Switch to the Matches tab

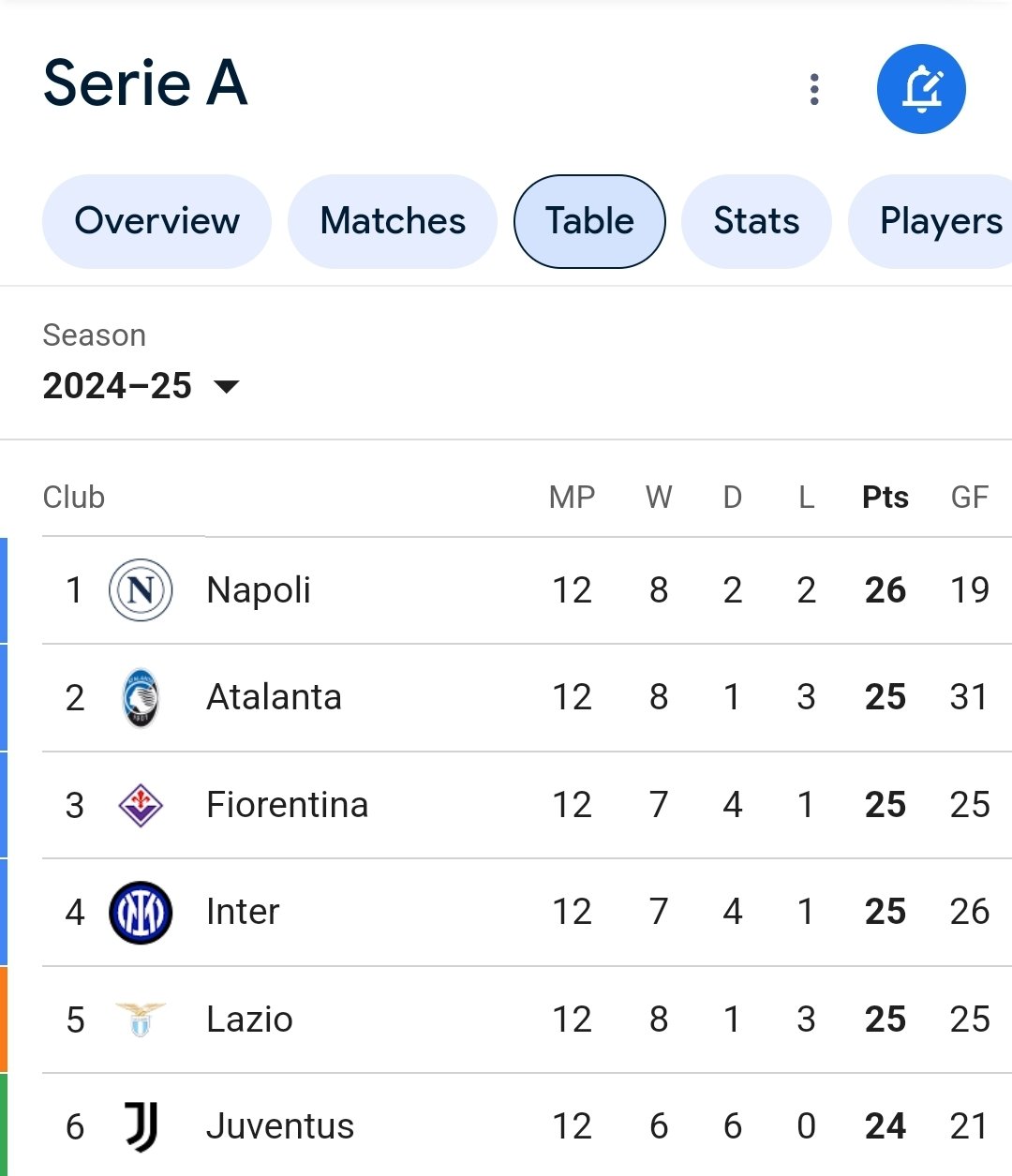click(393, 221)
